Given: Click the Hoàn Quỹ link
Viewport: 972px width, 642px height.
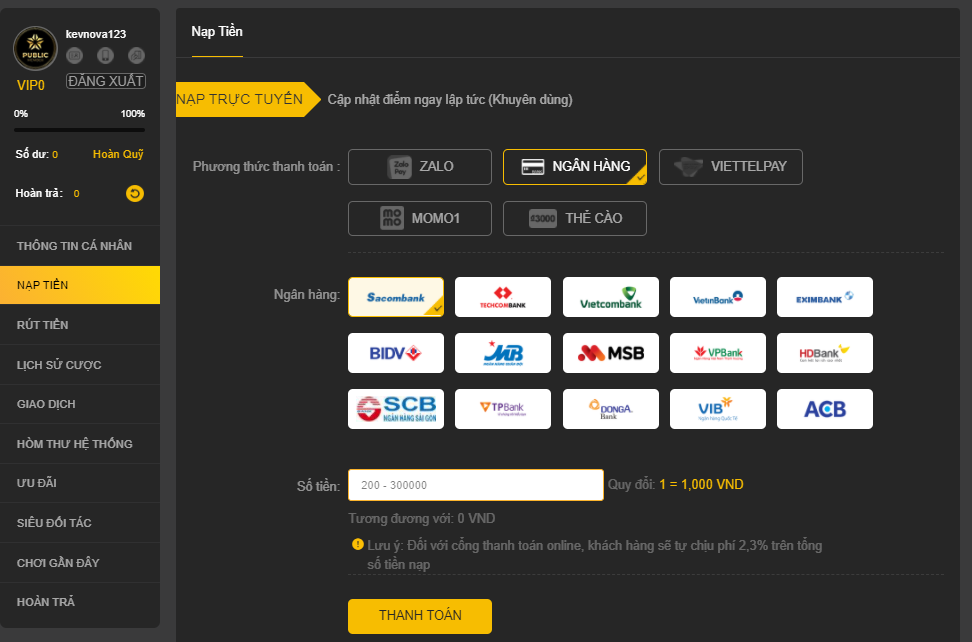Looking at the screenshot, I should [118, 154].
